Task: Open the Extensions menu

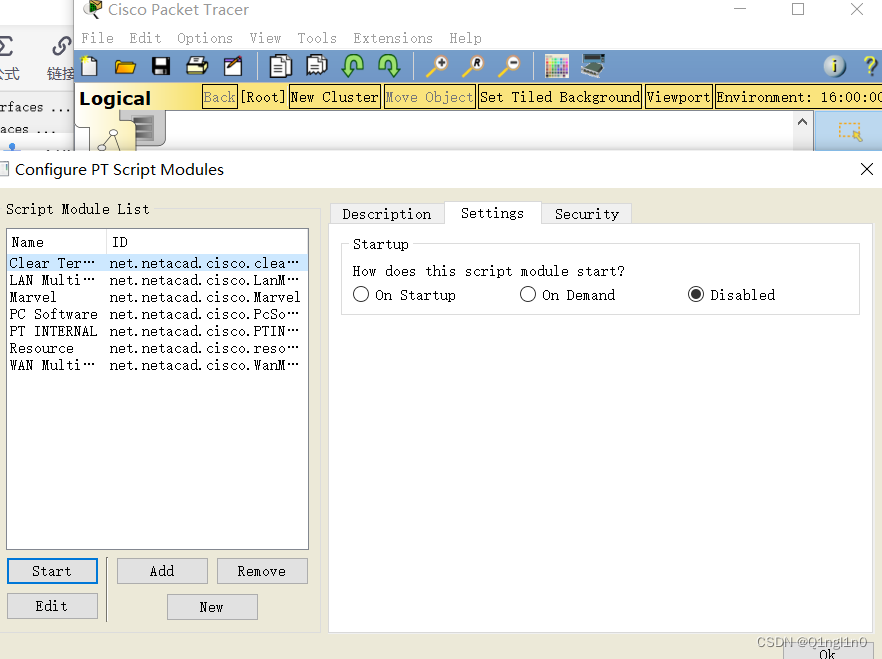Action: [393, 38]
